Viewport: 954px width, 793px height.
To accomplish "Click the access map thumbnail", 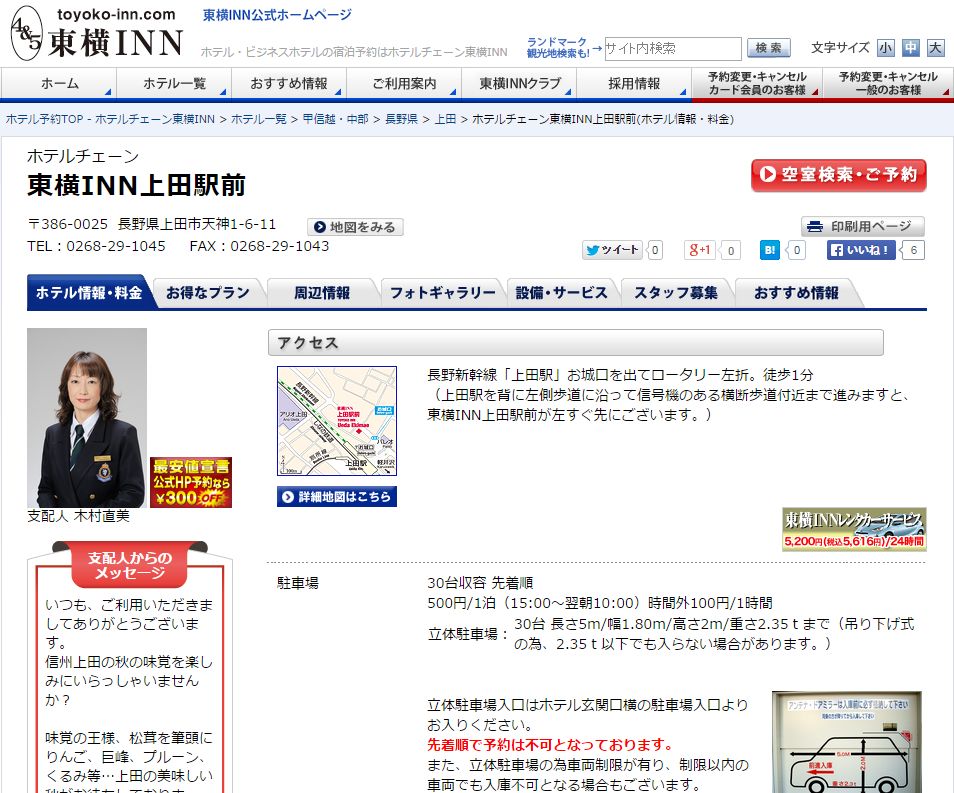I will pyautogui.click(x=337, y=421).
